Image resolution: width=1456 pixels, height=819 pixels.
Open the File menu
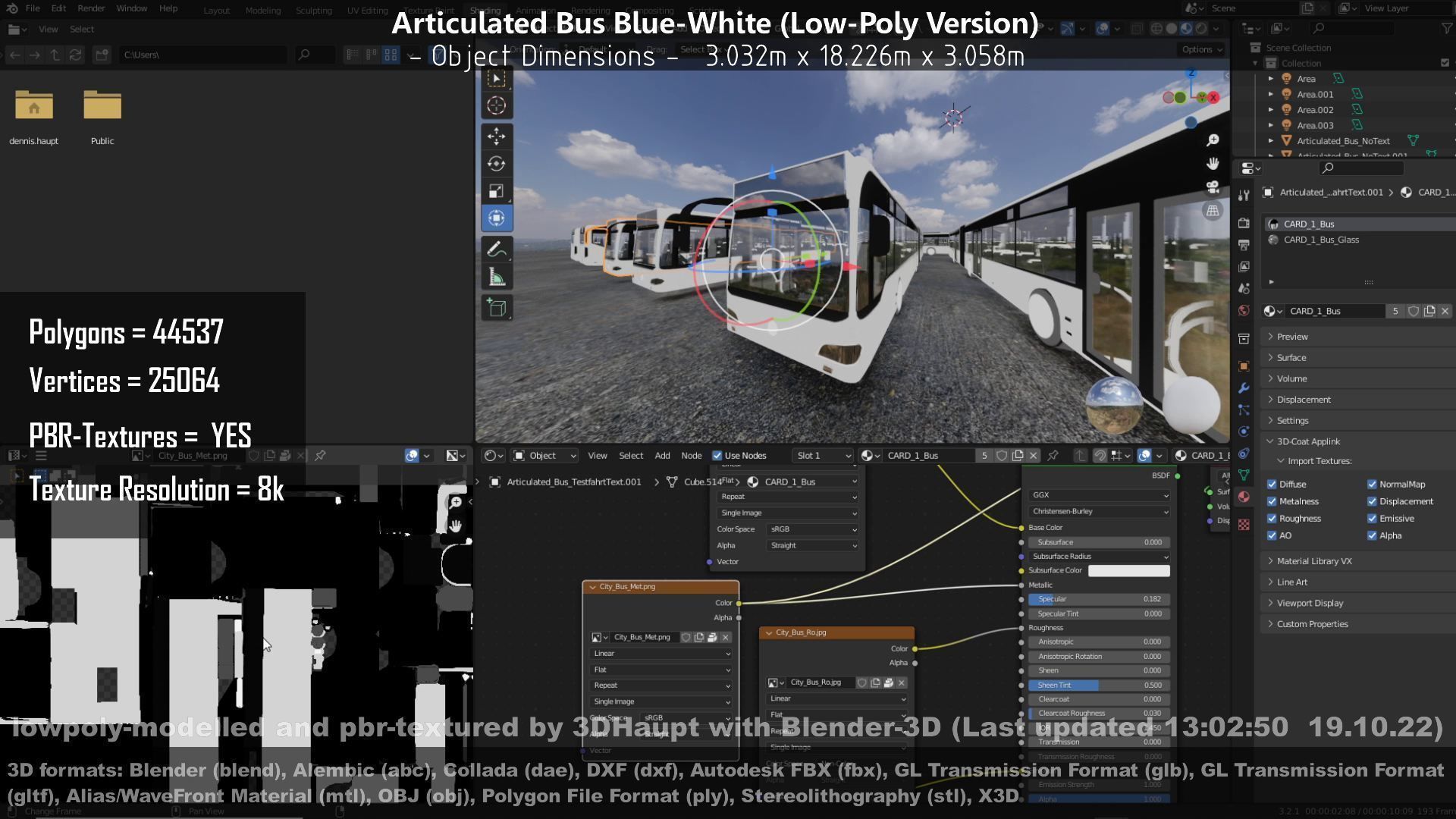(33, 8)
